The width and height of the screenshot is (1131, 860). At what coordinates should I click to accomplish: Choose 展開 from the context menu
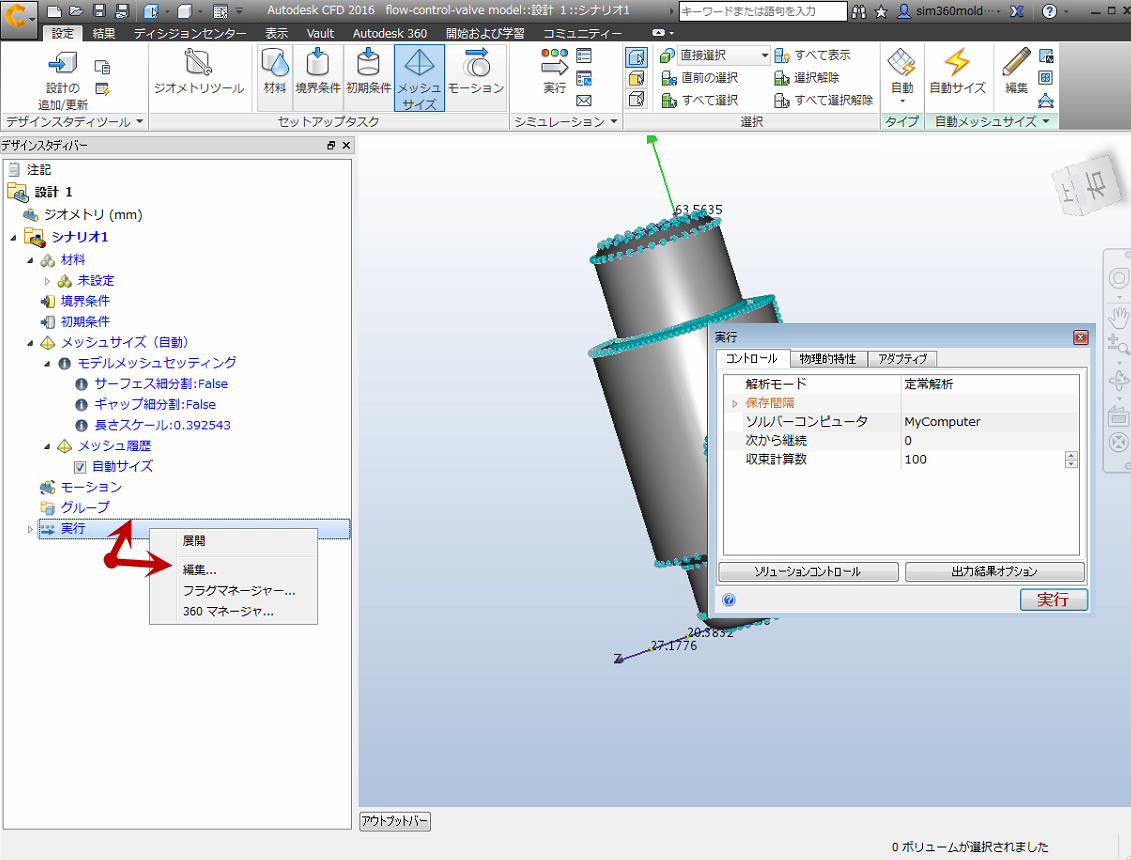[x=234, y=541]
